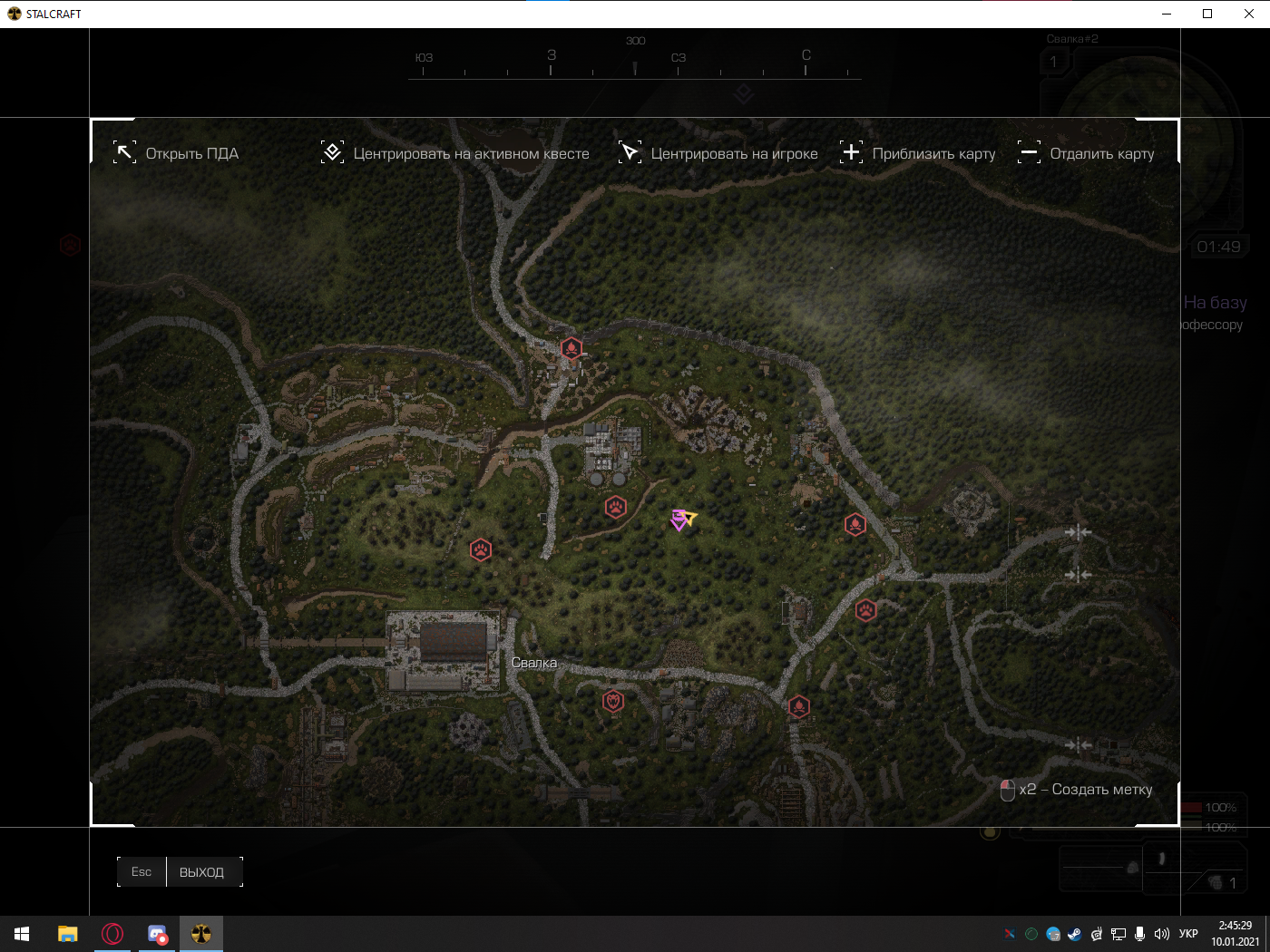
Task: Exit the map with ВЫХОД button
Action: click(x=201, y=872)
